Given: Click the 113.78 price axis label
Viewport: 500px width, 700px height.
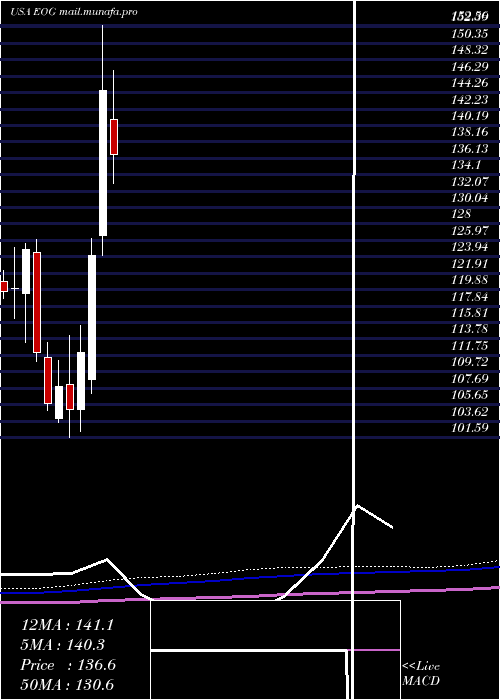Looking at the screenshot, I should (469, 329).
